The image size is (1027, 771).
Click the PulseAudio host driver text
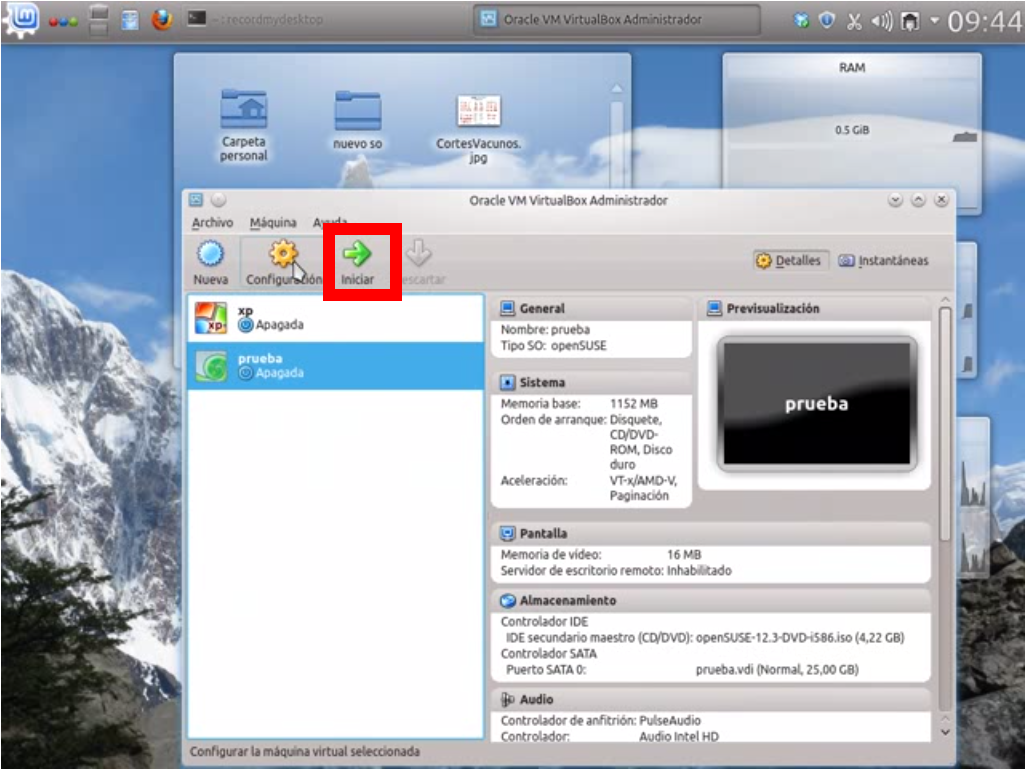[669, 721]
